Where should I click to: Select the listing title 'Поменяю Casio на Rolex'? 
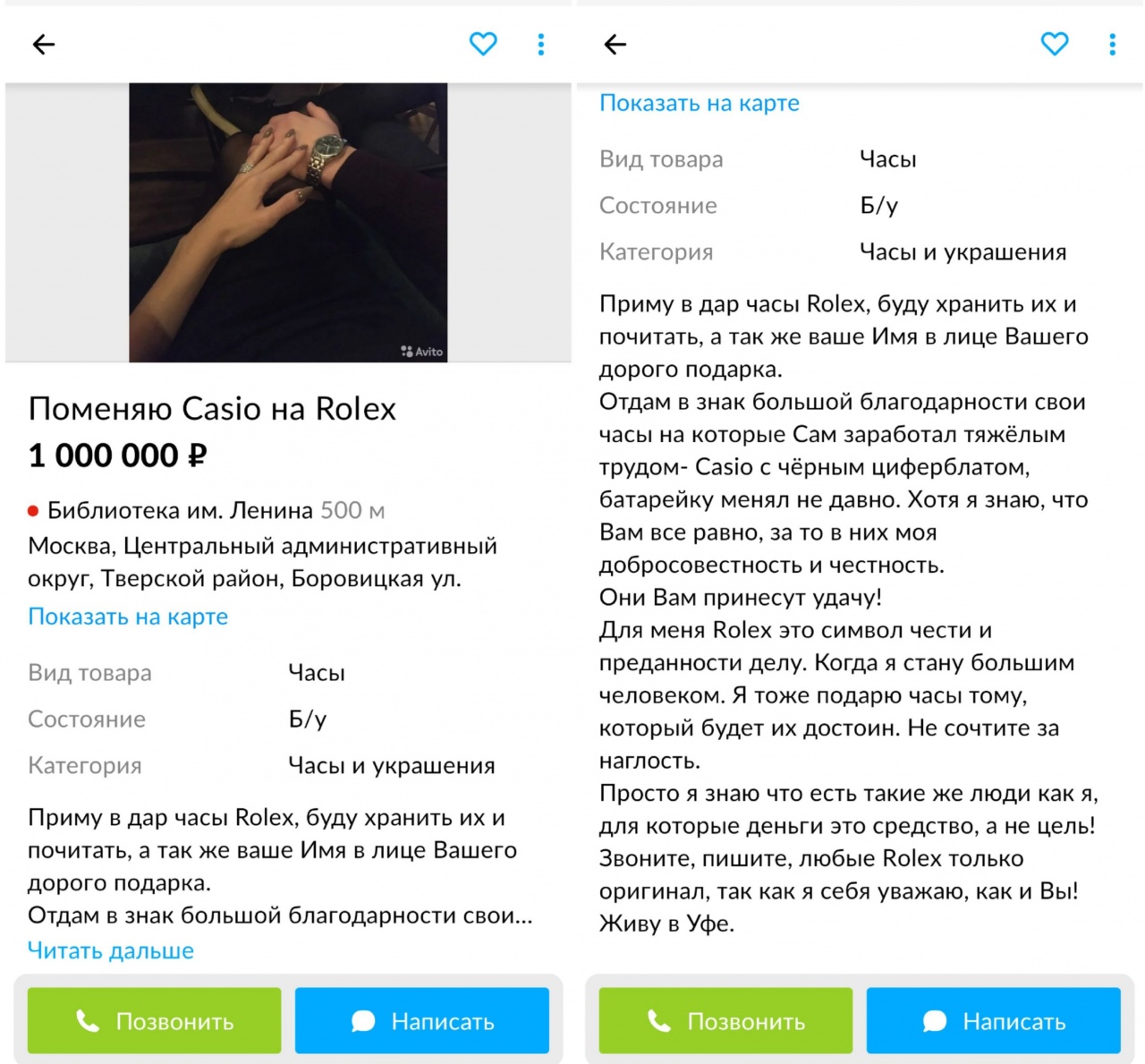pos(212,409)
